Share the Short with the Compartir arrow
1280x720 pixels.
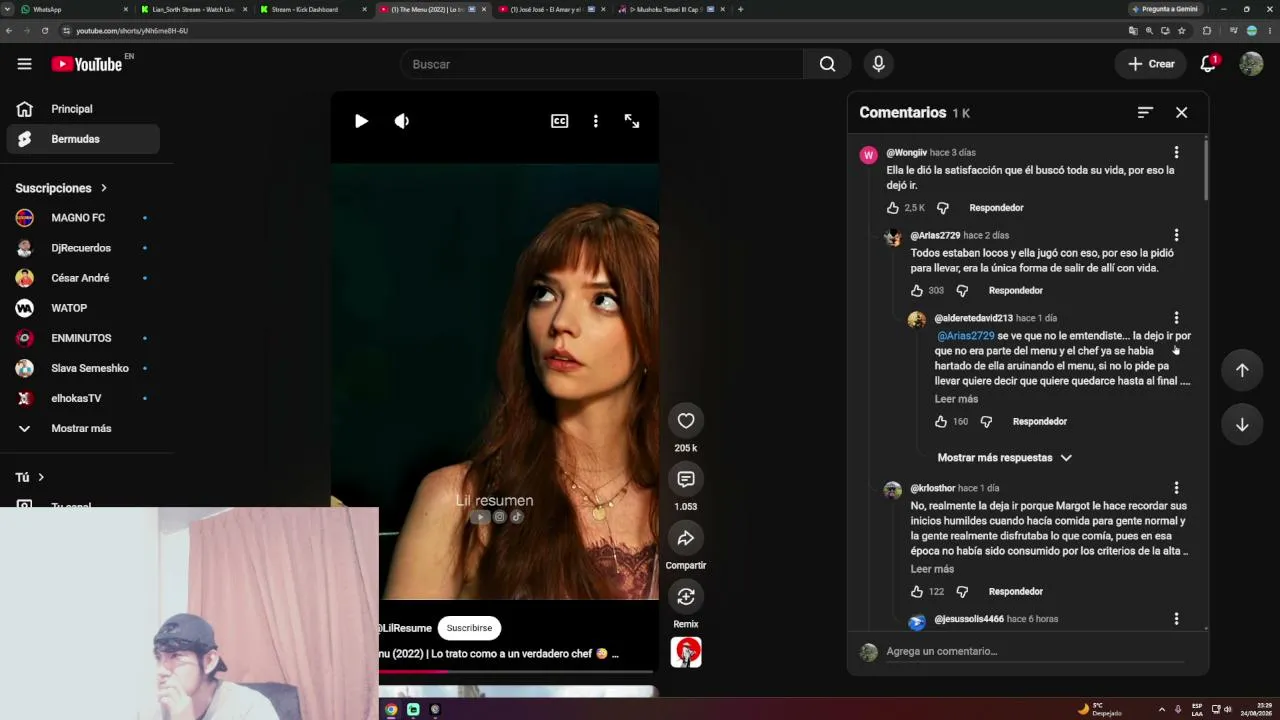click(x=686, y=538)
